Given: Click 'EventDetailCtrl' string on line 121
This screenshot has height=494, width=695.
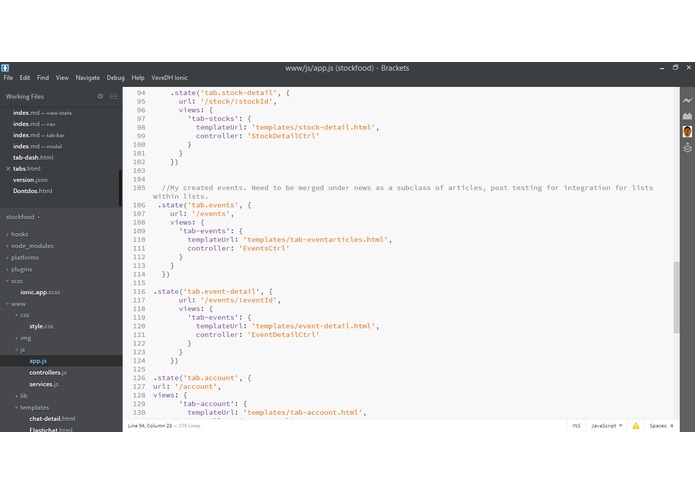Looking at the screenshot, I should (x=283, y=335).
